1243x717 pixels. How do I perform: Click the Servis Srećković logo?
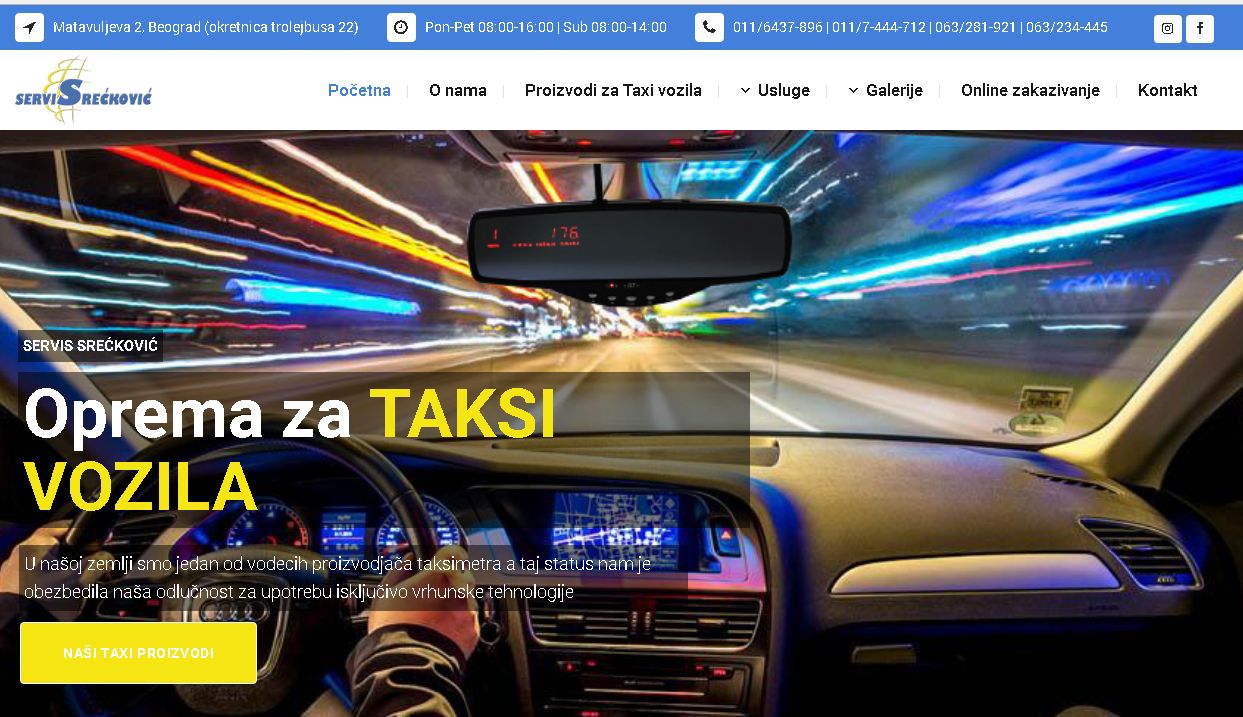click(x=84, y=90)
